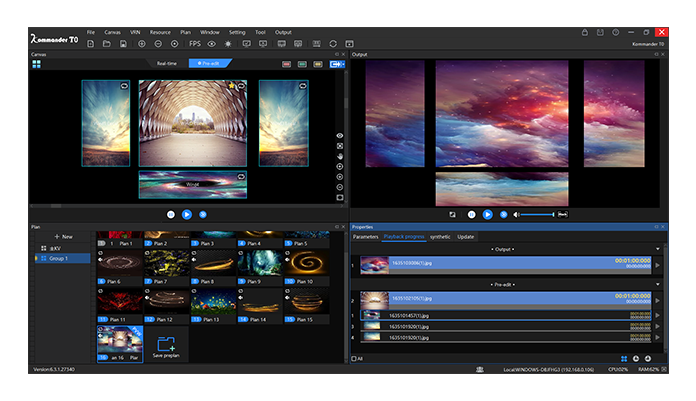696x401 pixels.
Task: Click the canvas grid layout icon
Action: 37,63
